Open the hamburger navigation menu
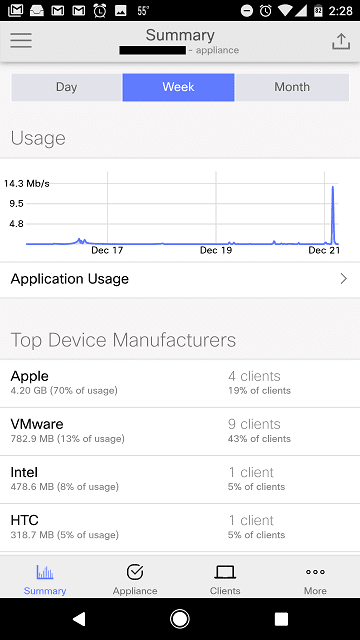 click(21, 40)
